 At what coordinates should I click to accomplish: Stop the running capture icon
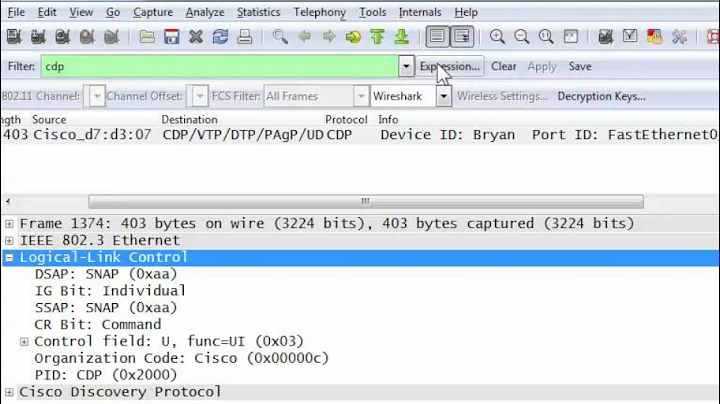[x=87, y=36]
